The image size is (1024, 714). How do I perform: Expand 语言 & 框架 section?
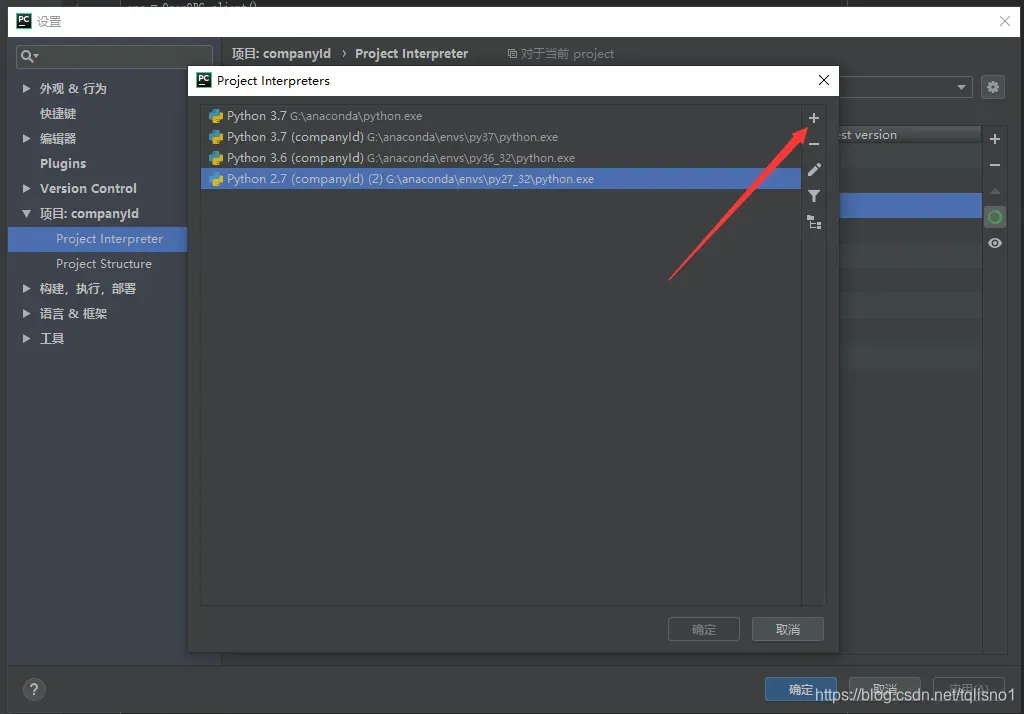pos(26,314)
